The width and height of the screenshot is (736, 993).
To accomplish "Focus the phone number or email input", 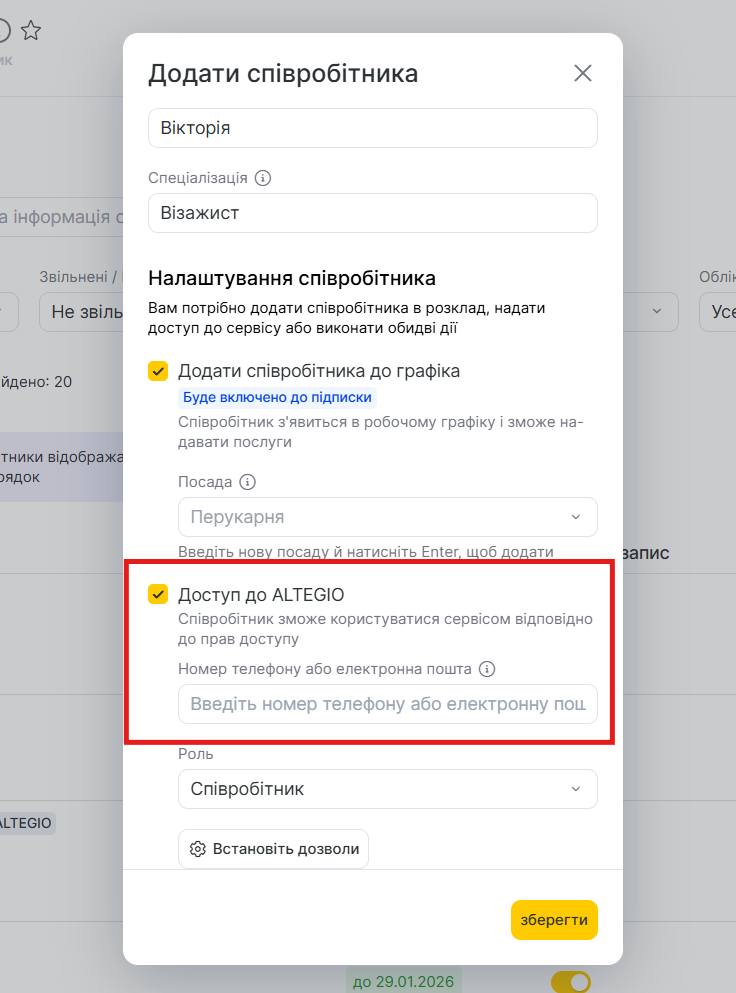I will coord(387,704).
